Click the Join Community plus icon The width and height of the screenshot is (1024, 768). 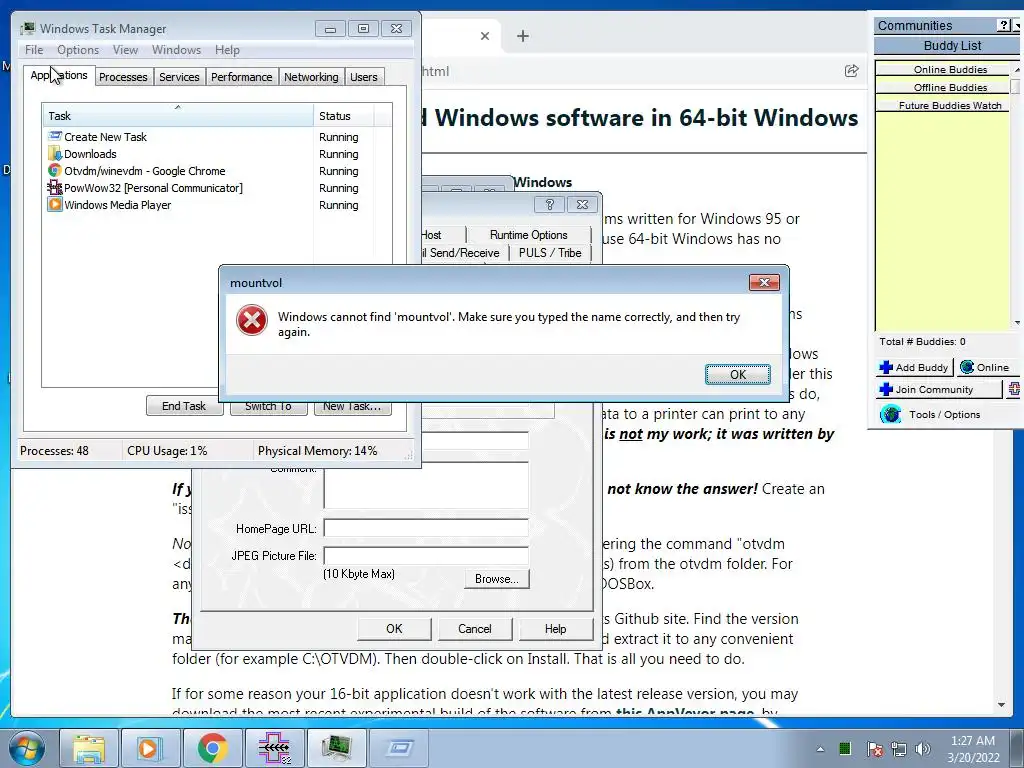tap(886, 389)
